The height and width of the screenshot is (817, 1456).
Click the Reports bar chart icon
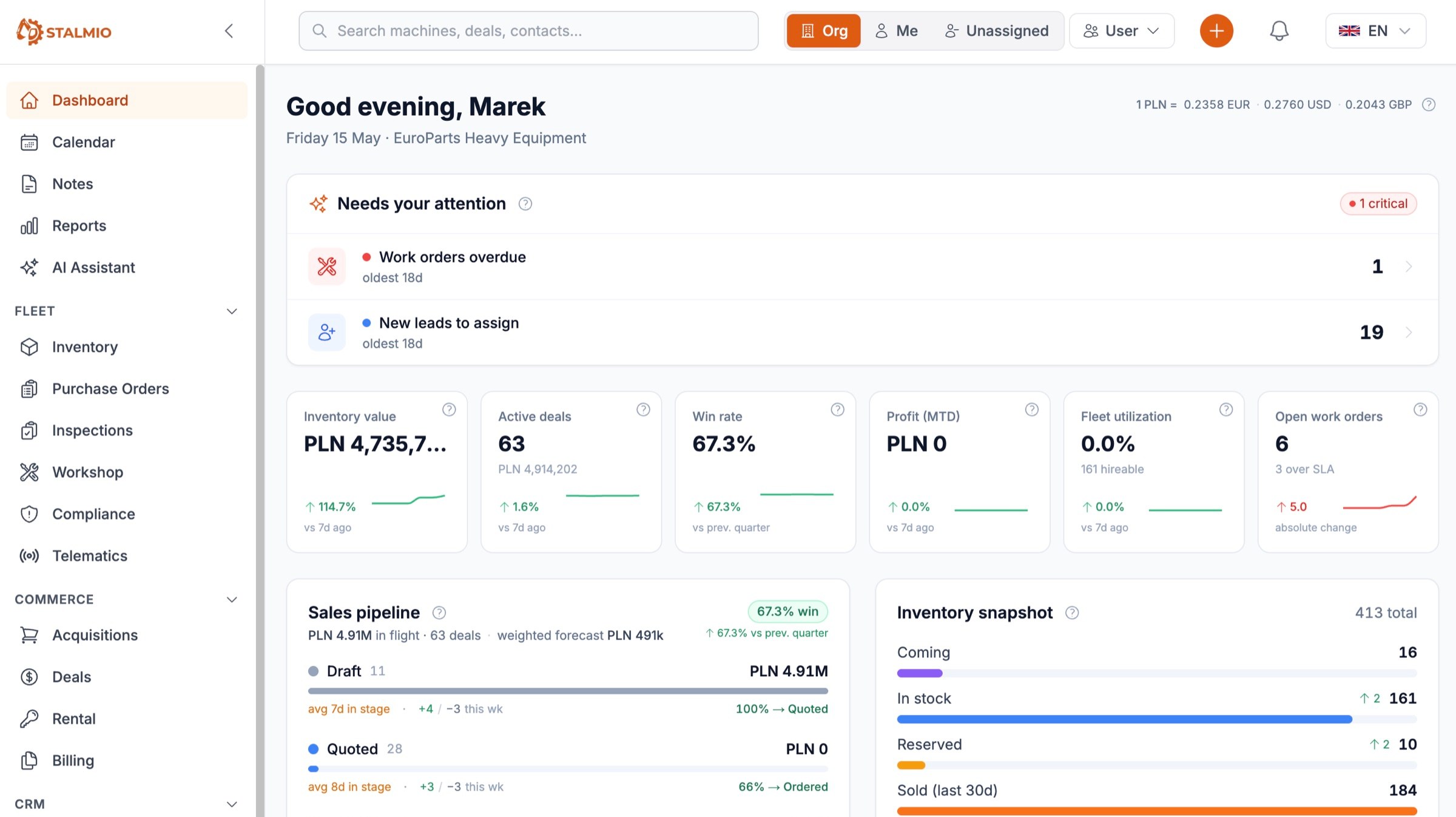[x=29, y=226]
